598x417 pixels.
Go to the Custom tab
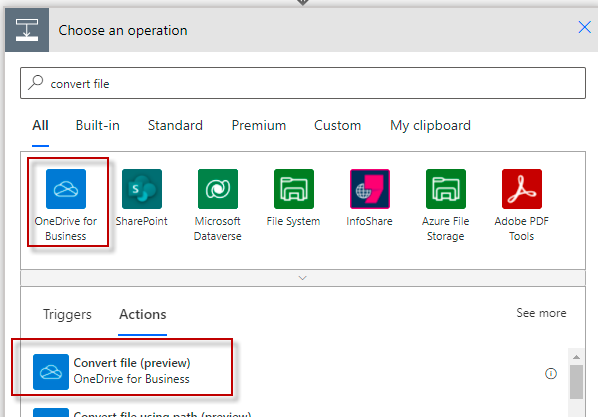point(338,126)
